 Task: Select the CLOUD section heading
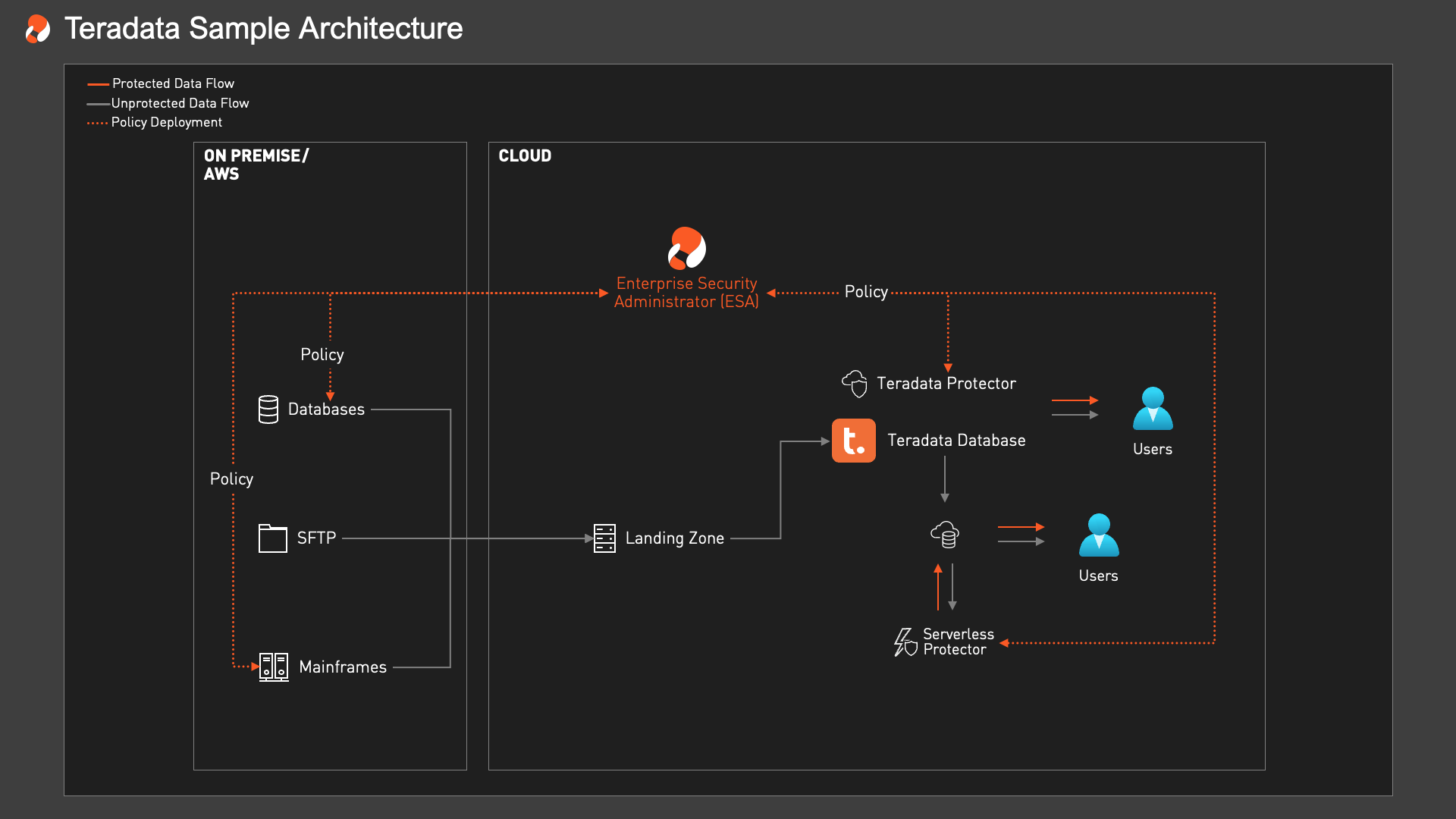click(x=525, y=155)
